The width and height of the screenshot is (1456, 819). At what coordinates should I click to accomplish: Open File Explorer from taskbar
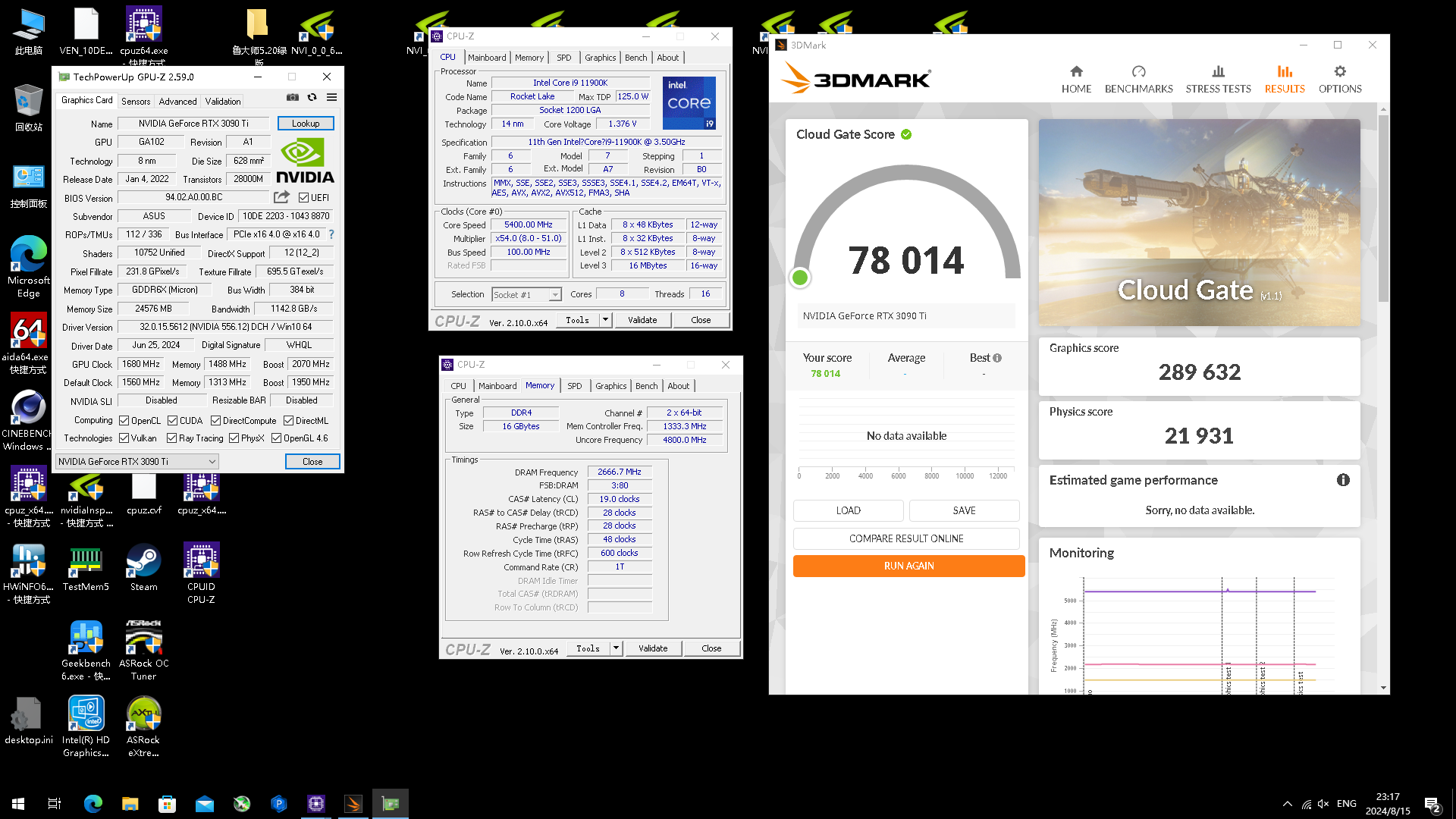(x=130, y=804)
